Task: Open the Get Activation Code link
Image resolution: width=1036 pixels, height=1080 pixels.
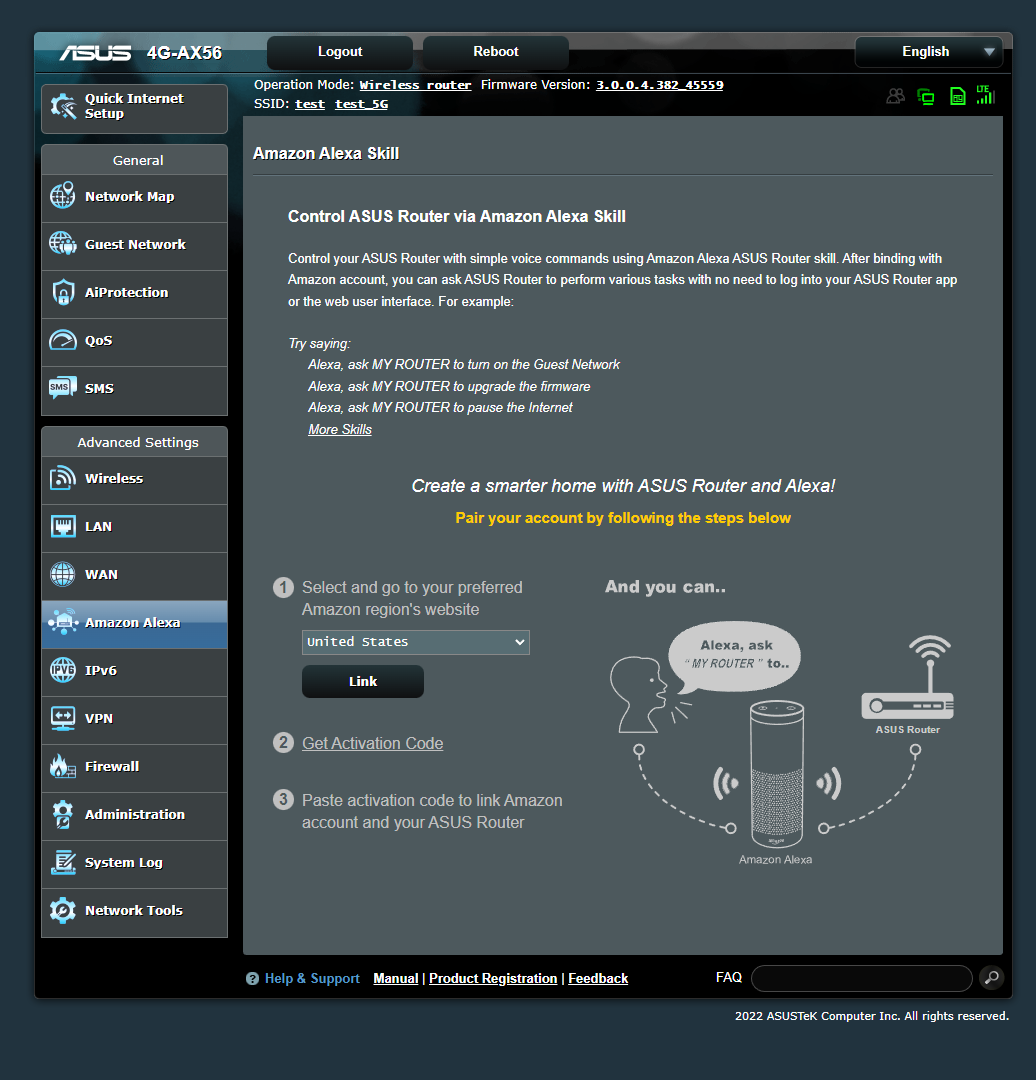Action: point(373,743)
